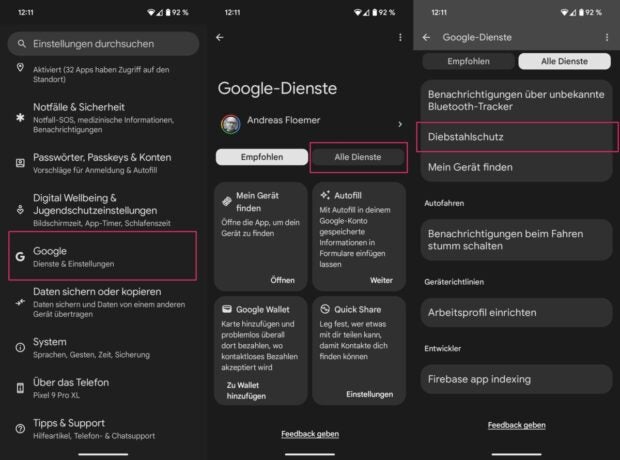The height and width of the screenshot is (460, 620).
Task: Select Empfohlen tab on right screen
Action: pos(469,61)
